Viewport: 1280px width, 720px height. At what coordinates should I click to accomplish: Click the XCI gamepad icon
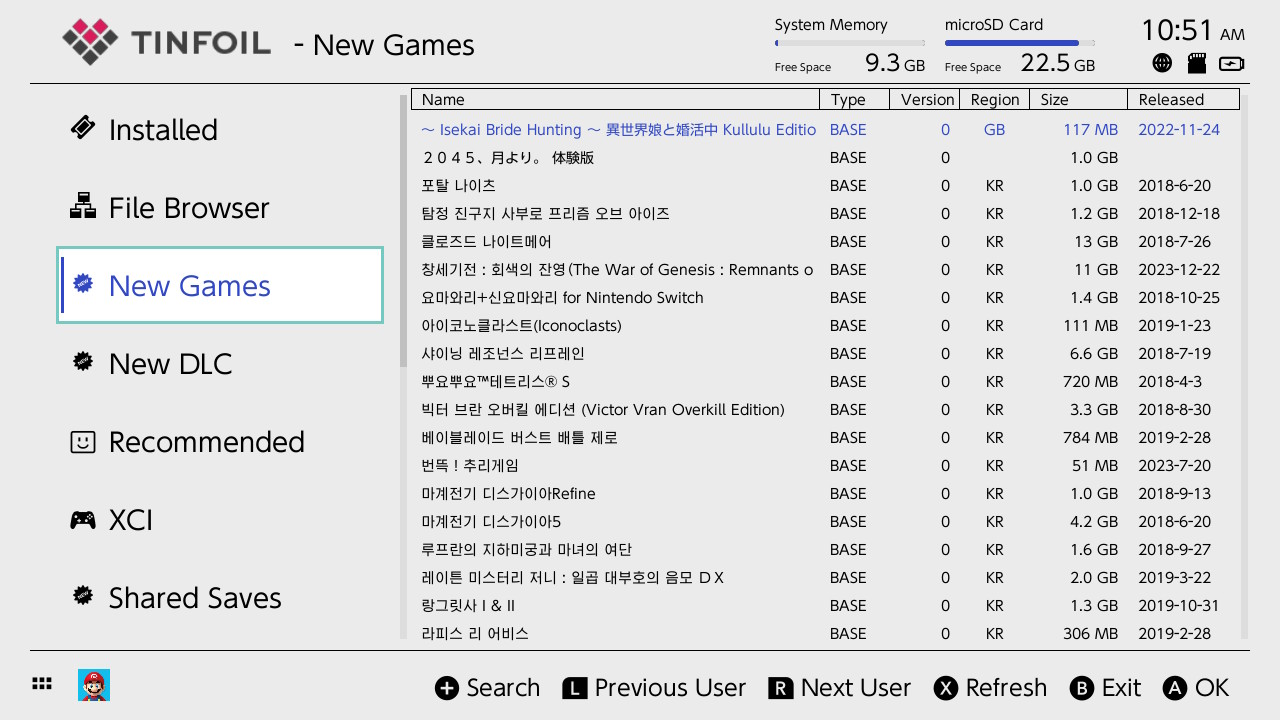83,519
